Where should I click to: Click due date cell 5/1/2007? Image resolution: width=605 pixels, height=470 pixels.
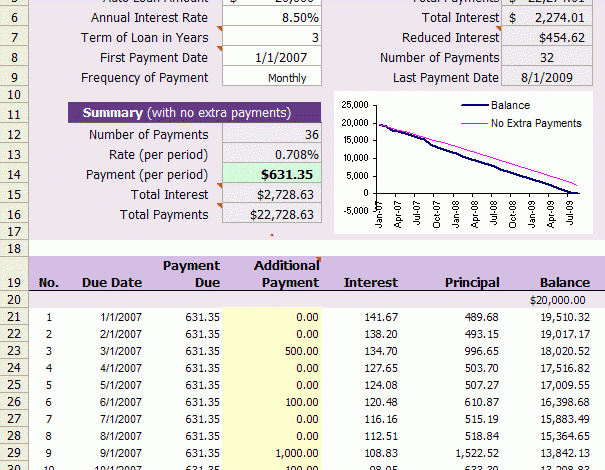(x=121, y=385)
